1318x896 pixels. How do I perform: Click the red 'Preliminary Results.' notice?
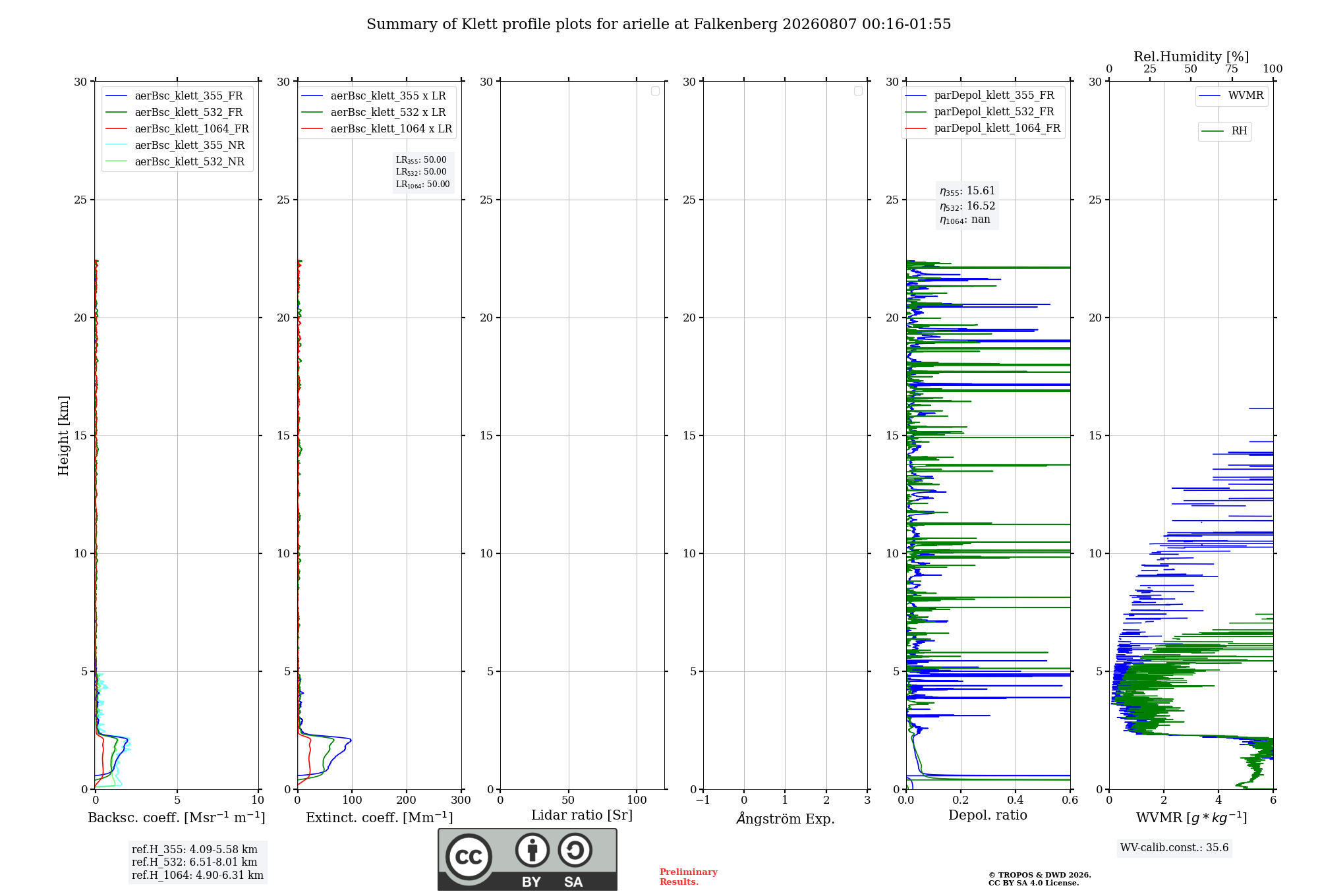coord(689,877)
